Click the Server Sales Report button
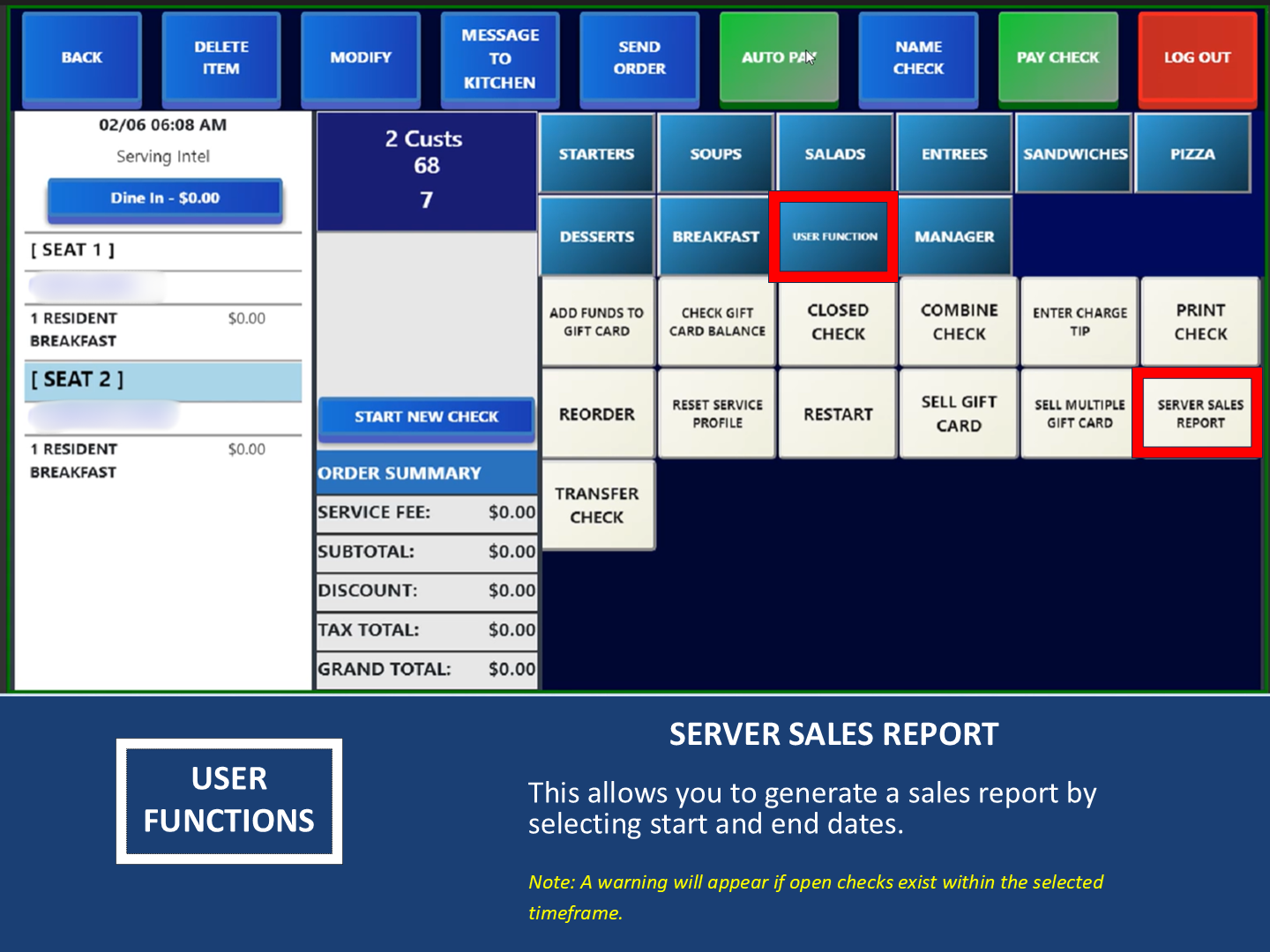Viewport: 1270px width, 952px height. click(x=1199, y=413)
